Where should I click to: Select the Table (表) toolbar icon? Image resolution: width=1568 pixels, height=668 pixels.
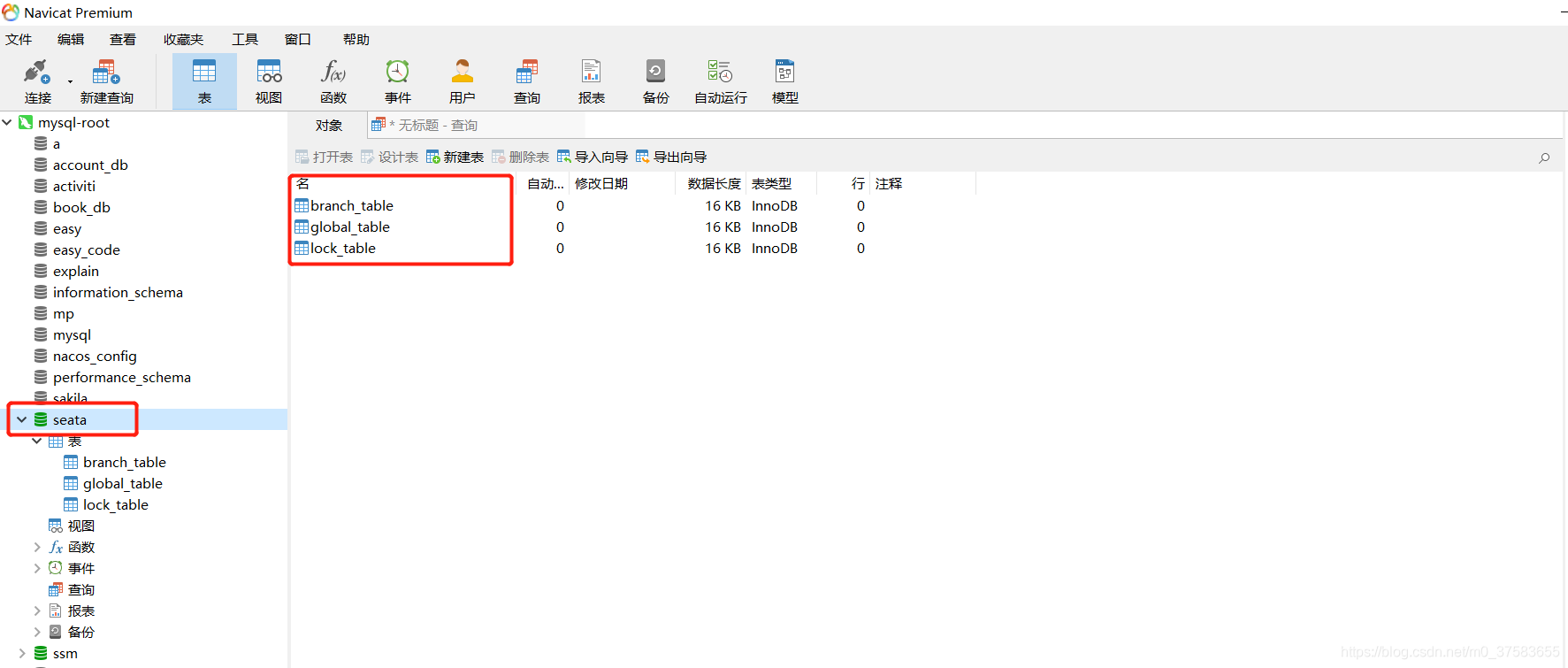204,72
